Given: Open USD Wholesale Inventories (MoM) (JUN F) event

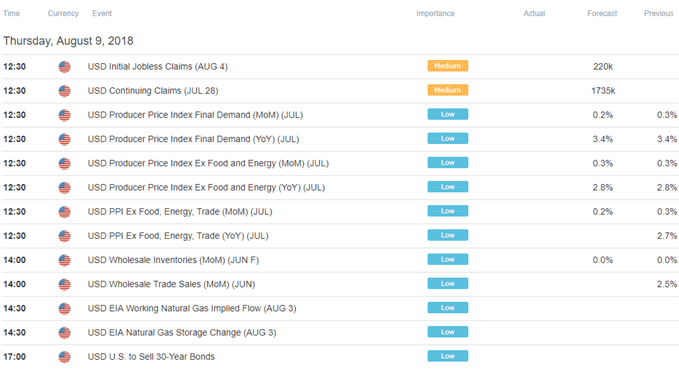Looking at the screenshot, I should (173, 260).
